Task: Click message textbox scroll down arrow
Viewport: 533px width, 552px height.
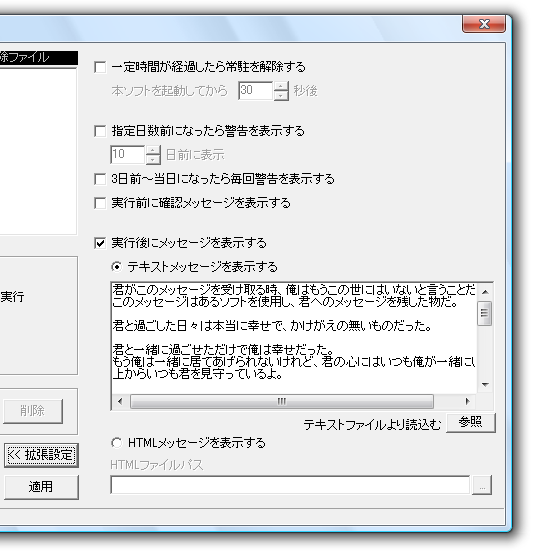Action: click(485, 385)
